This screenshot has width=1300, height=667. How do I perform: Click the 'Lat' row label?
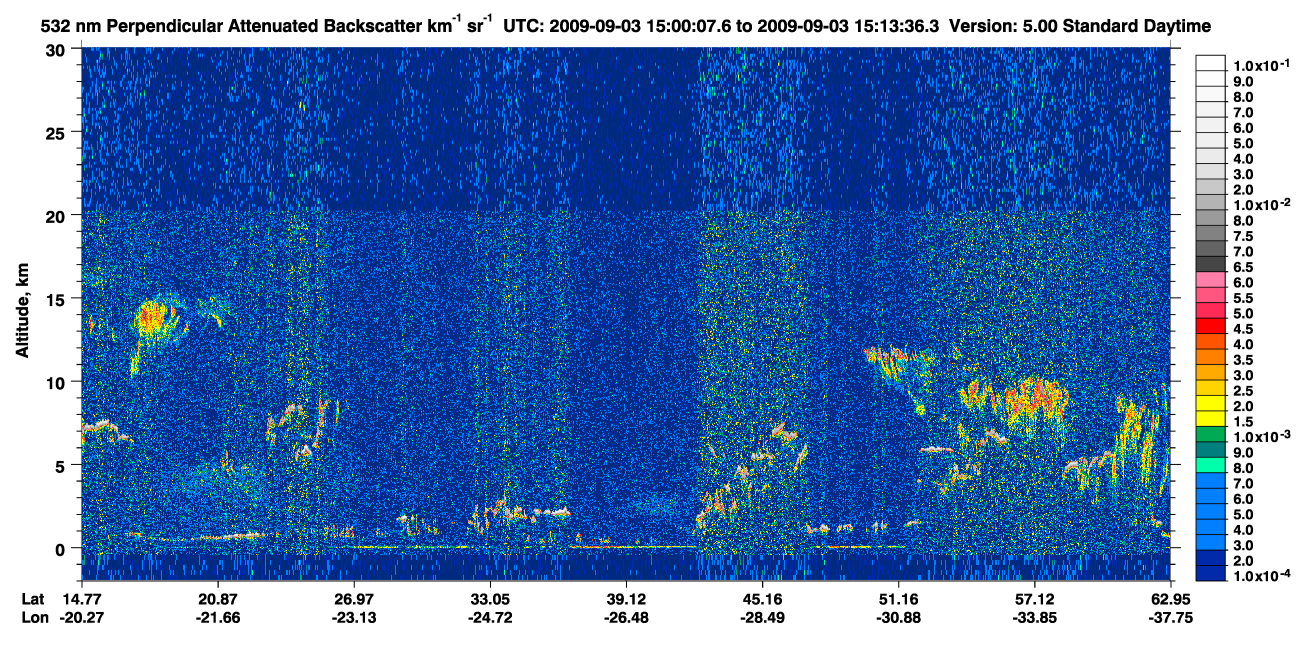coord(33,598)
